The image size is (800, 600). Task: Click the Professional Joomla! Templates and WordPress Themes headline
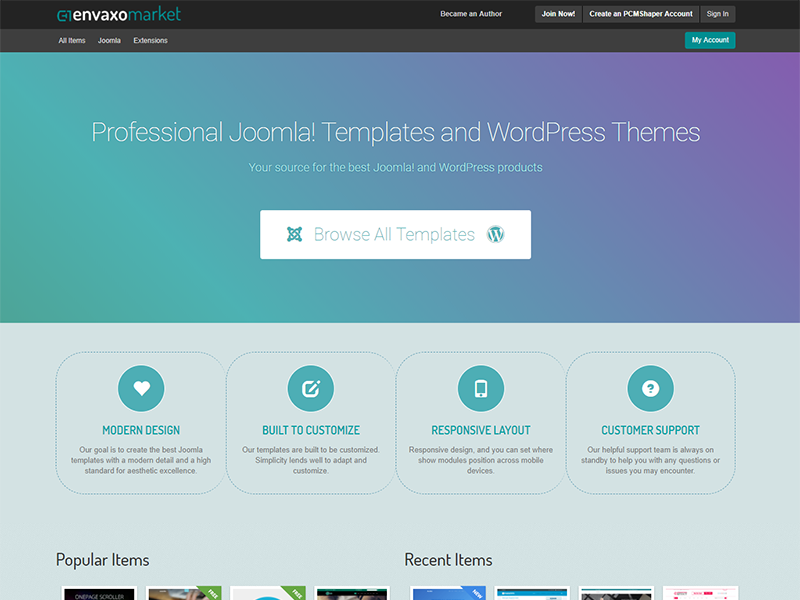(x=395, y=132)
